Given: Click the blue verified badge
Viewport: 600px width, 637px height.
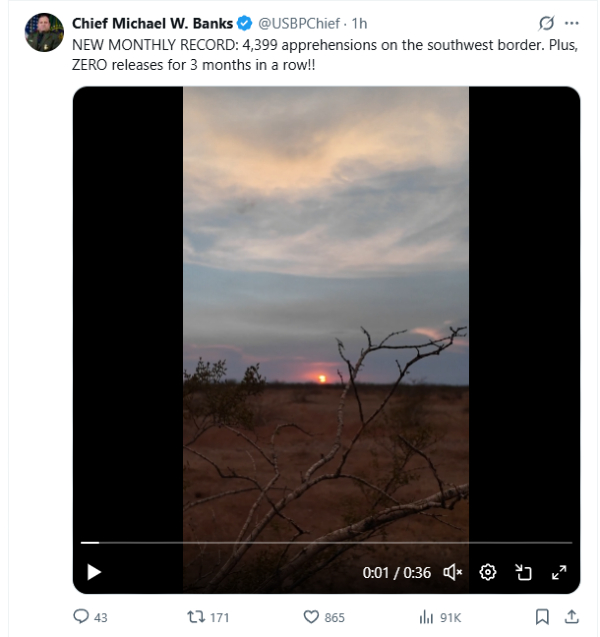Looking at the screenshot, I should [244, 23].
